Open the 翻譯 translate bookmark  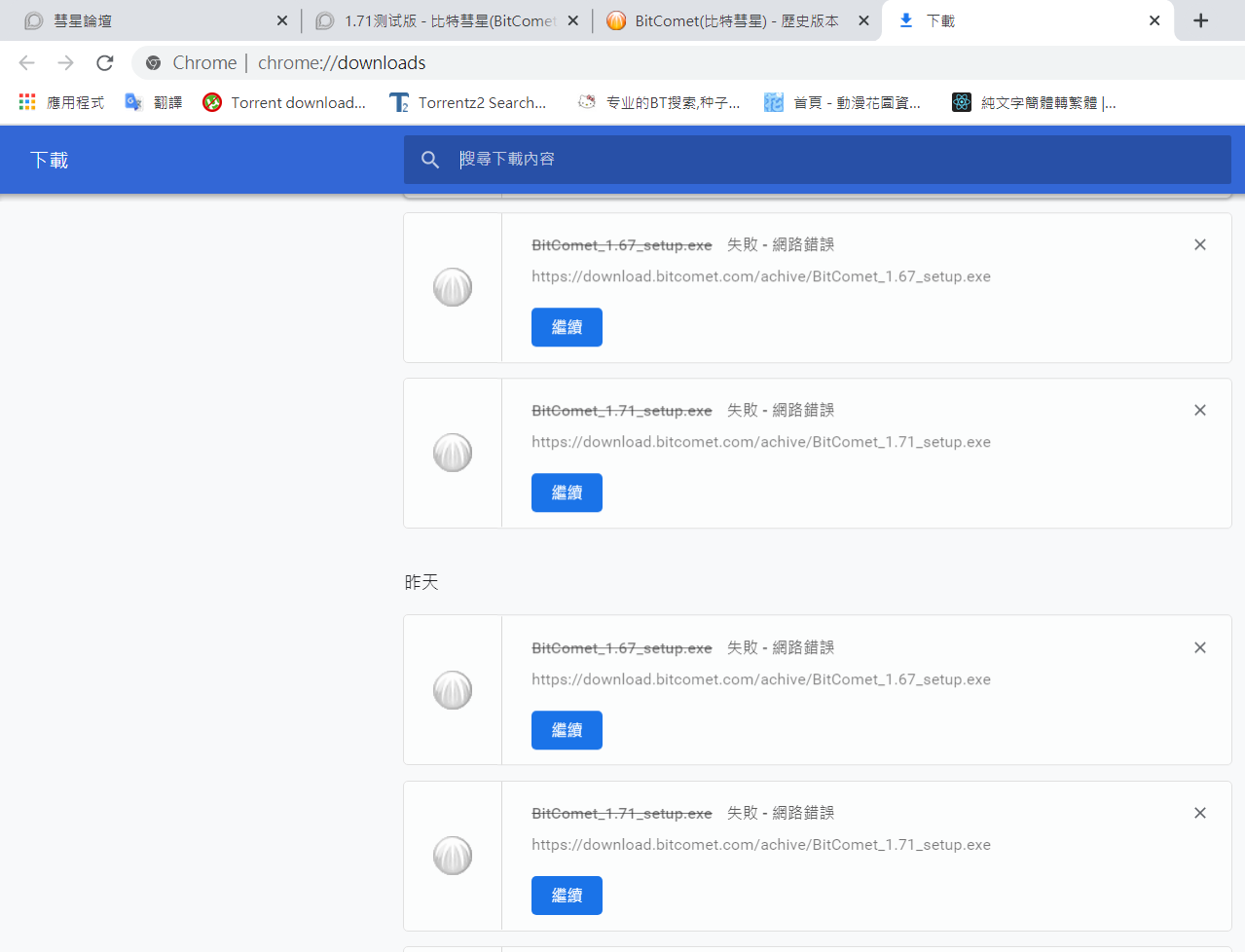pyautogui.click(x=154, y=102)
